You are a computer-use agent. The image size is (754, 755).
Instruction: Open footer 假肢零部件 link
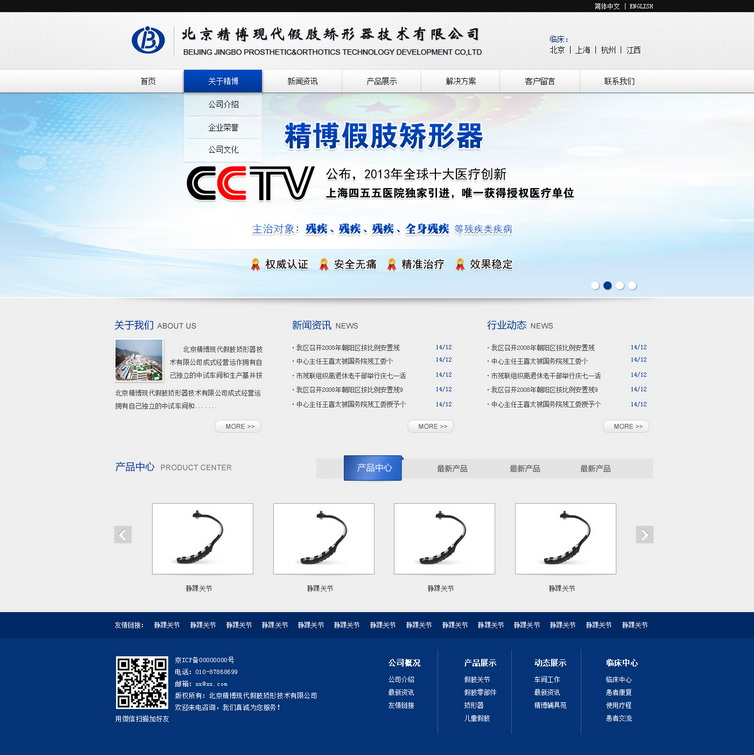tap(480, 692)
